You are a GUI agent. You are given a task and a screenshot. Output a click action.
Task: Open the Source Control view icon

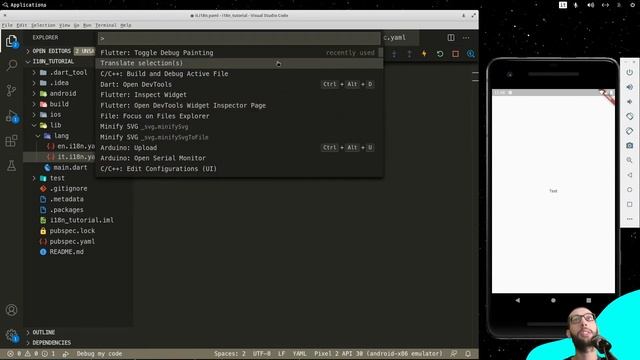[x=11, y=90]
